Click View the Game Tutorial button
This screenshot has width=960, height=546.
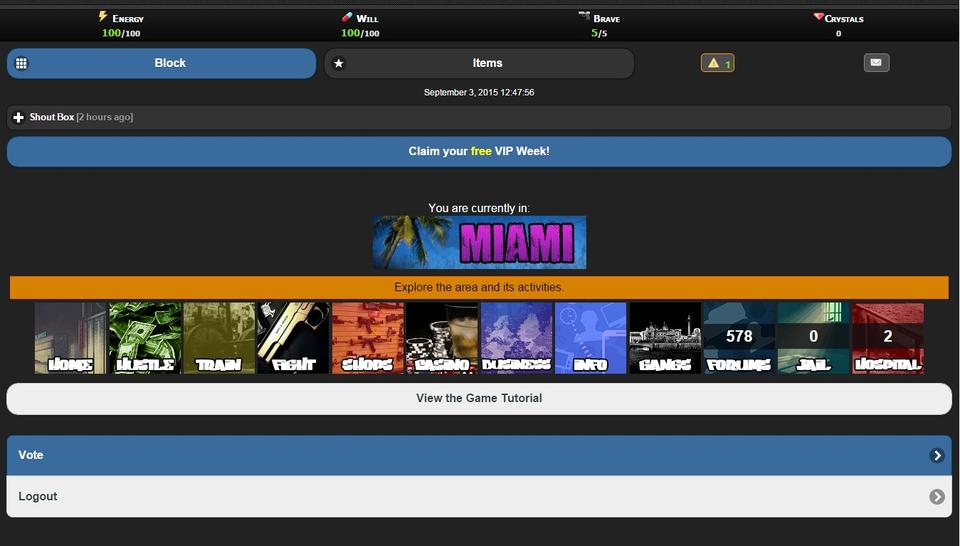tap(479, 398)
